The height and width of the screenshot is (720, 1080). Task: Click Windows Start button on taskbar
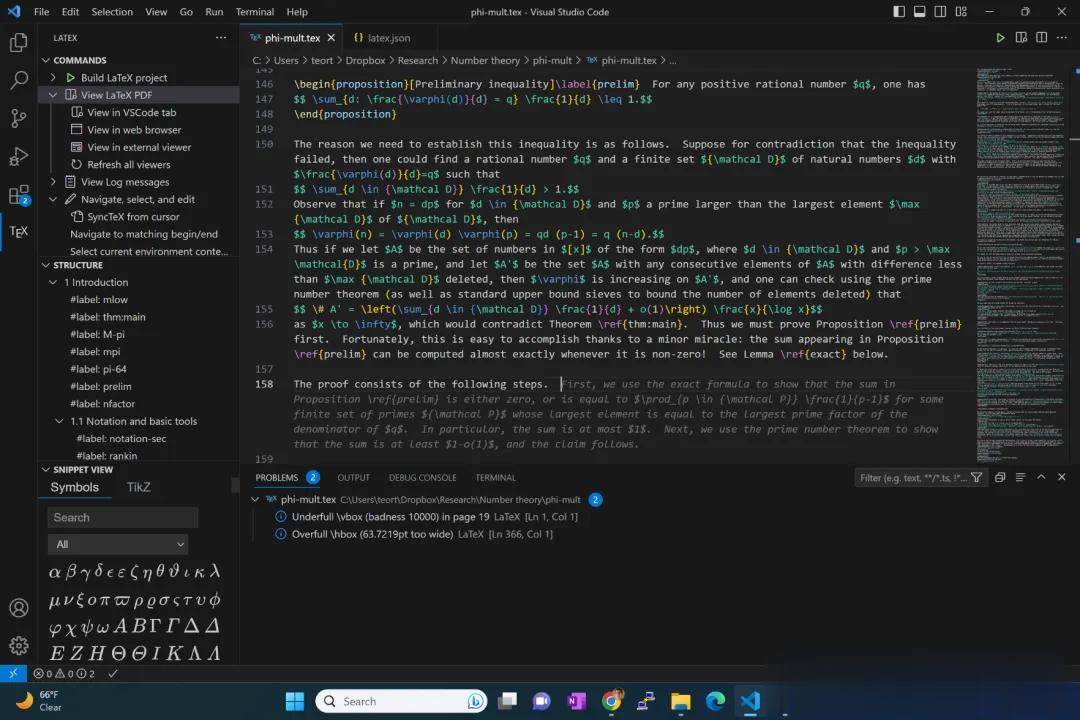(295, 701)
